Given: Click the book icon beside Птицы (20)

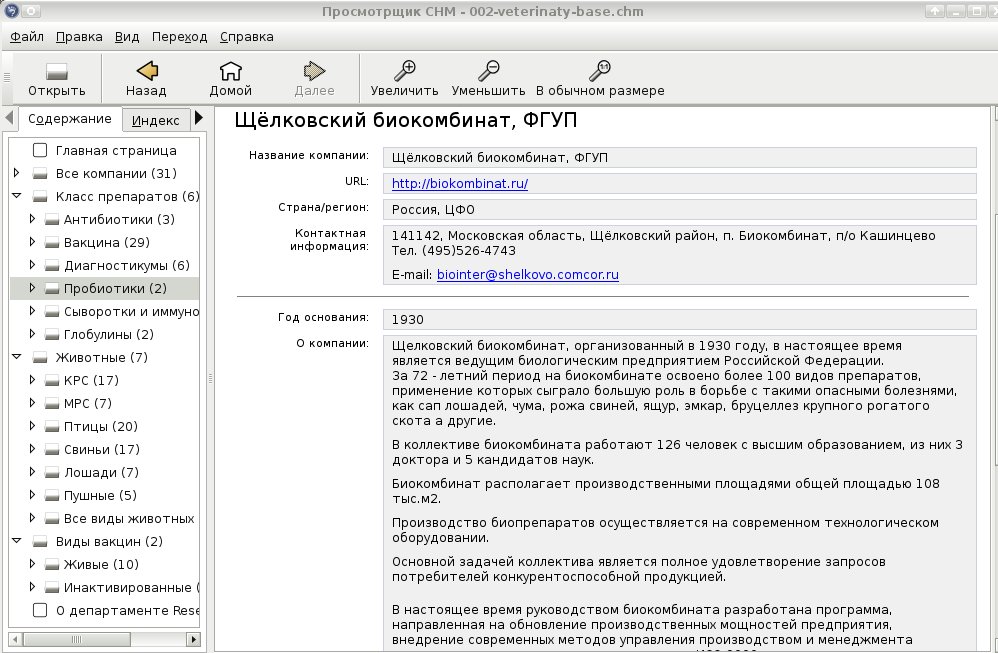Looking at the screenshot, I should (x=52, y=427).
